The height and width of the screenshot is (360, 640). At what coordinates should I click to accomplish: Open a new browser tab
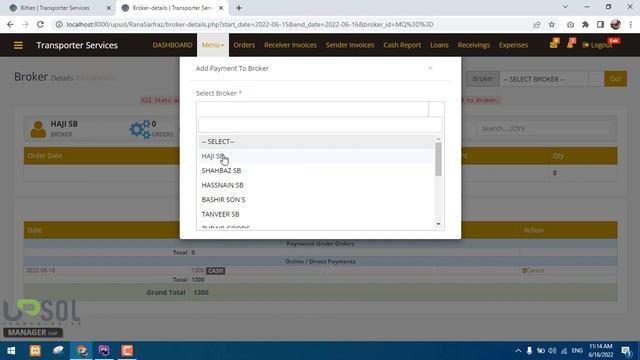[239, 8]
